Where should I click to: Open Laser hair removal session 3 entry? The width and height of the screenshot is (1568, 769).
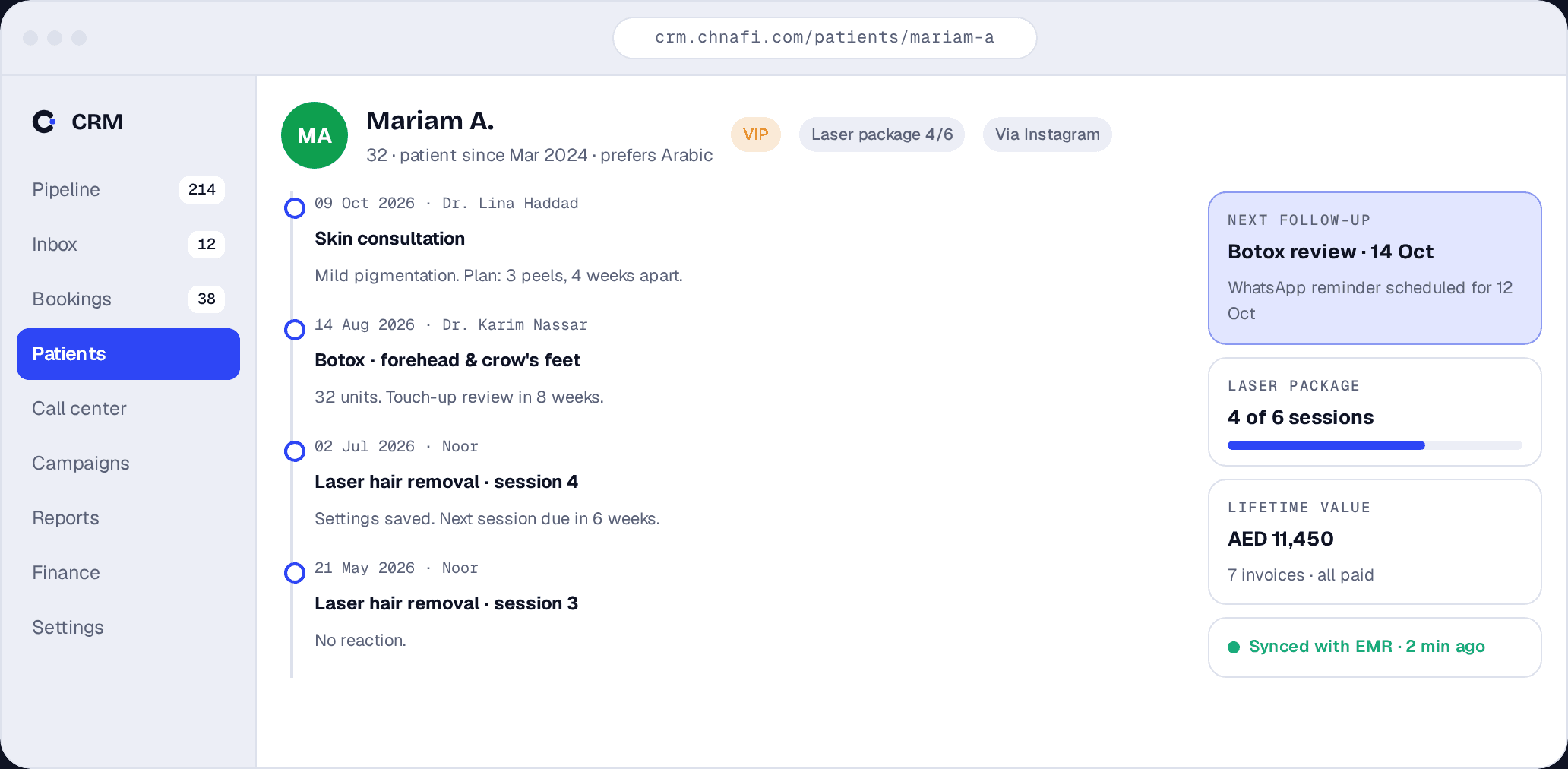447,603
